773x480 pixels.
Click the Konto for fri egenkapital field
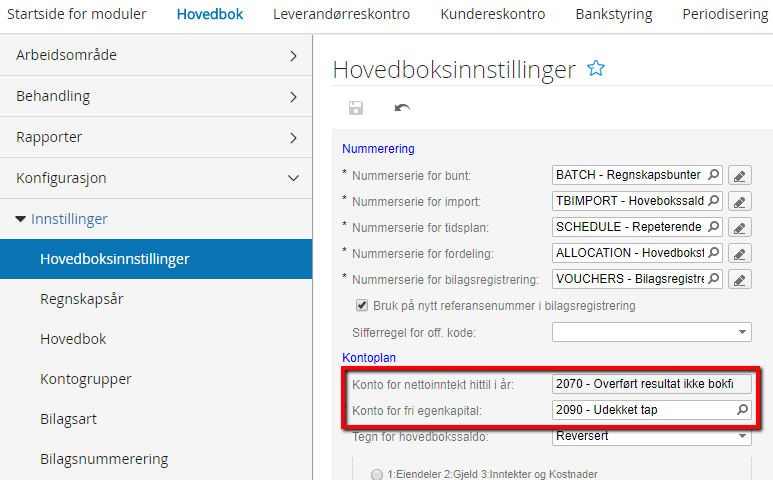tap(652, 410)
